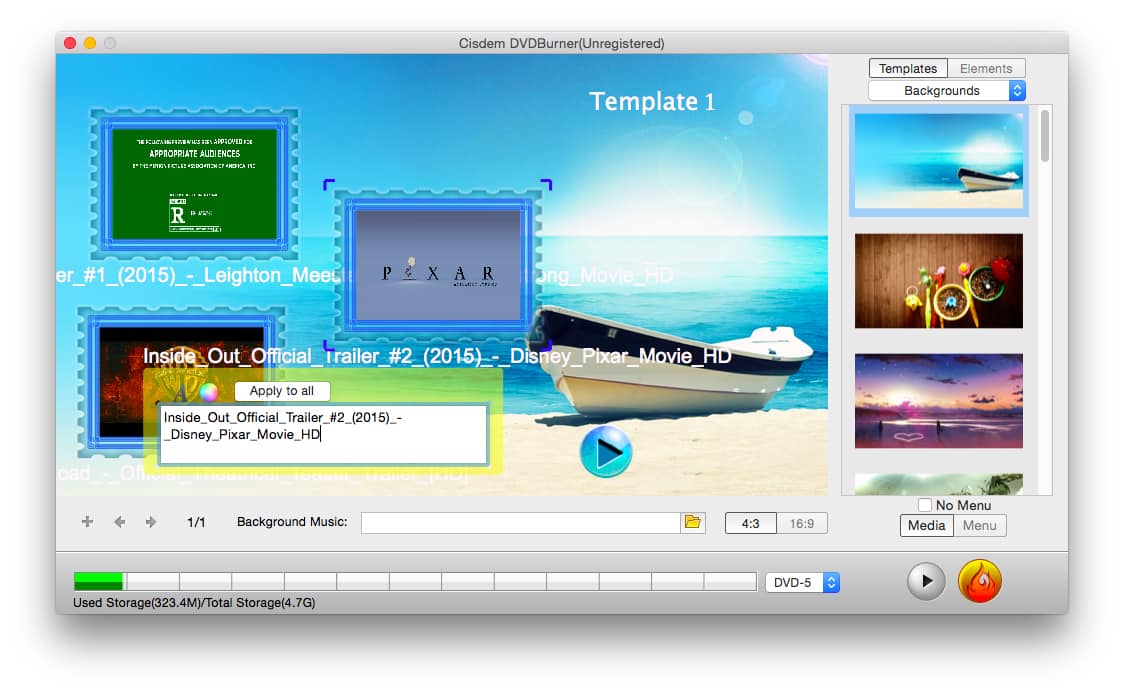Click the Template 1 title text

coord(652,102)
